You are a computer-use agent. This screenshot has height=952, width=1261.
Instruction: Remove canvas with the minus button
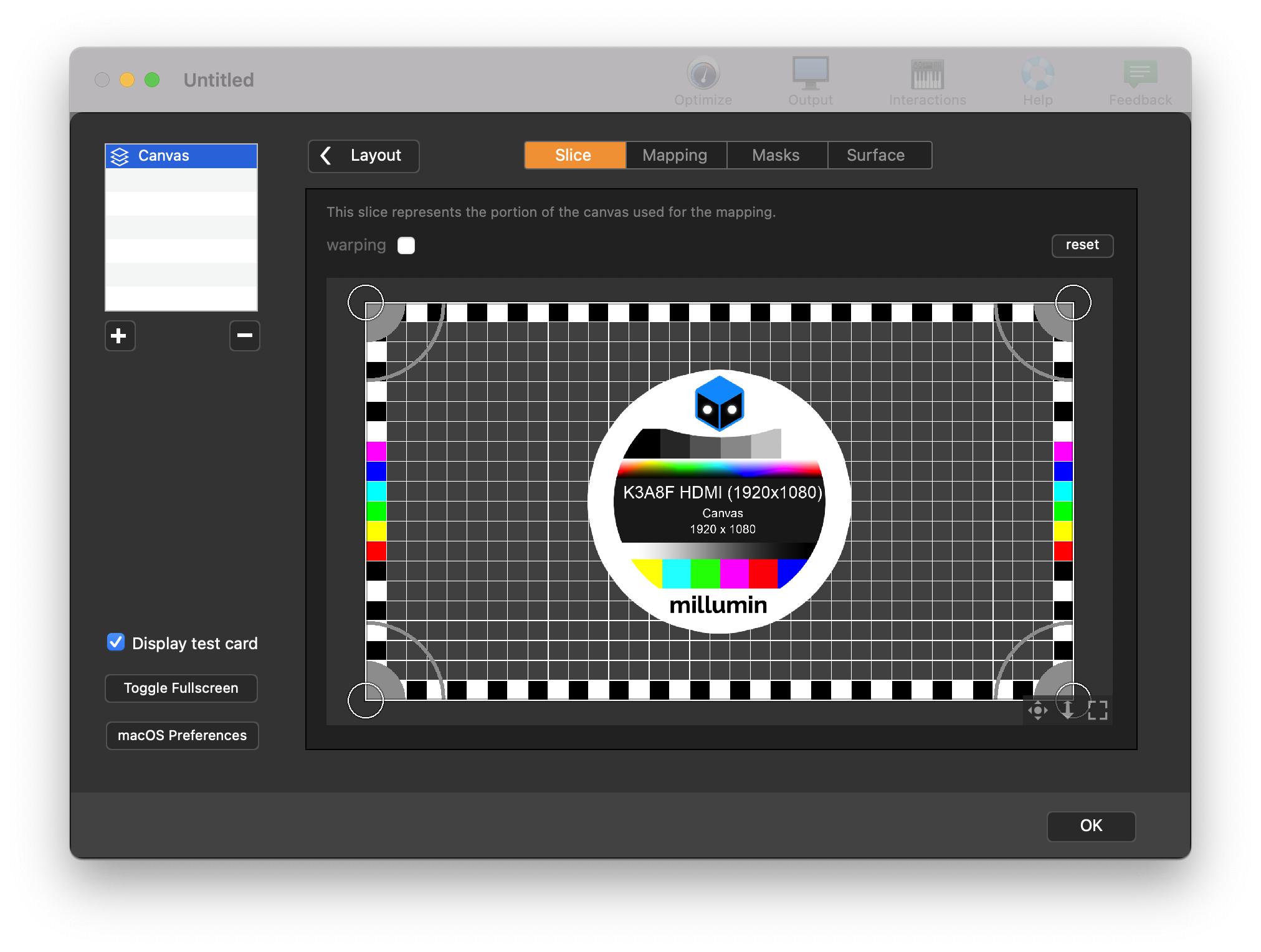coord(244,336)
